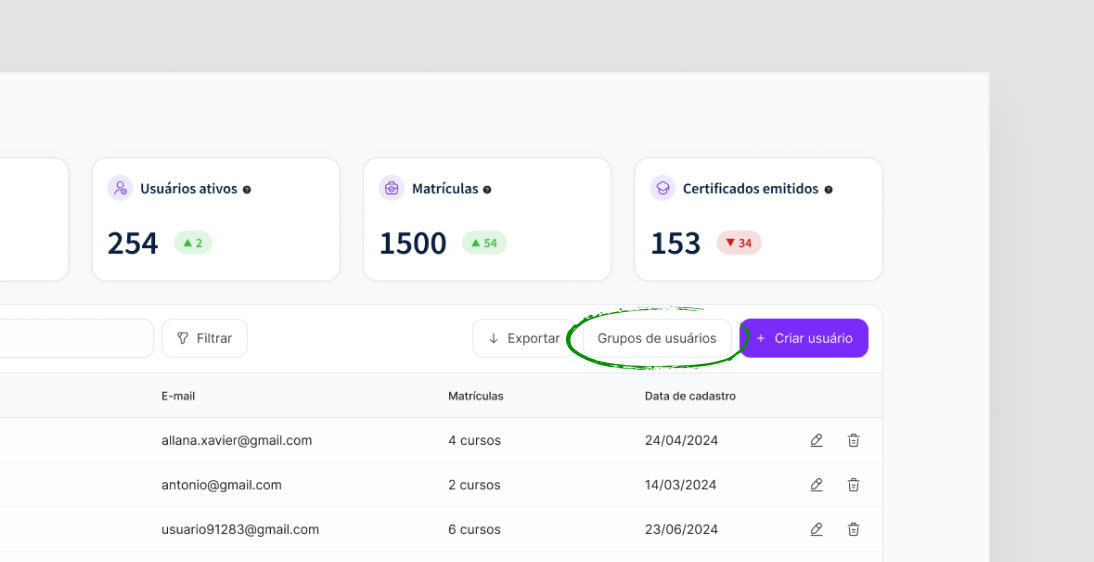This screenshot has height=562, width=1094.
Task: Click date 14/03/2024
Action: coord(682,485)
